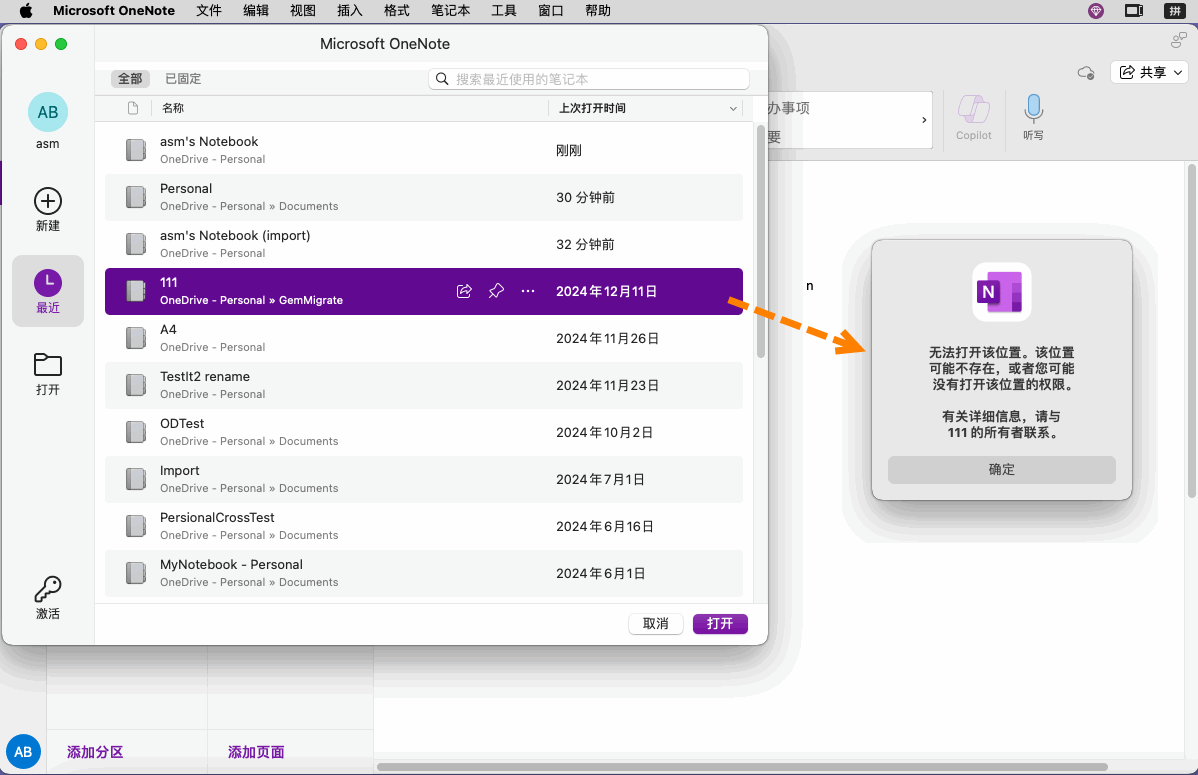
Task: Expand the tags gallery chevron
Action: pyautogui.click(x=924, y=120)
